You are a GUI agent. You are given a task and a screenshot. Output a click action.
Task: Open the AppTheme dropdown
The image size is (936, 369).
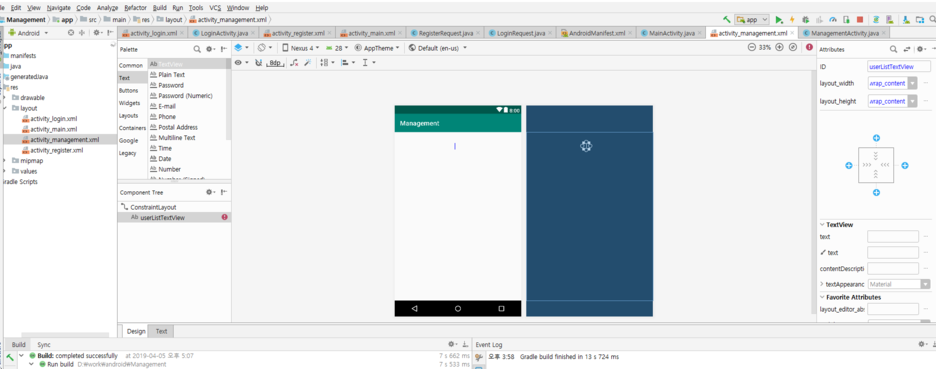point(378,47)
